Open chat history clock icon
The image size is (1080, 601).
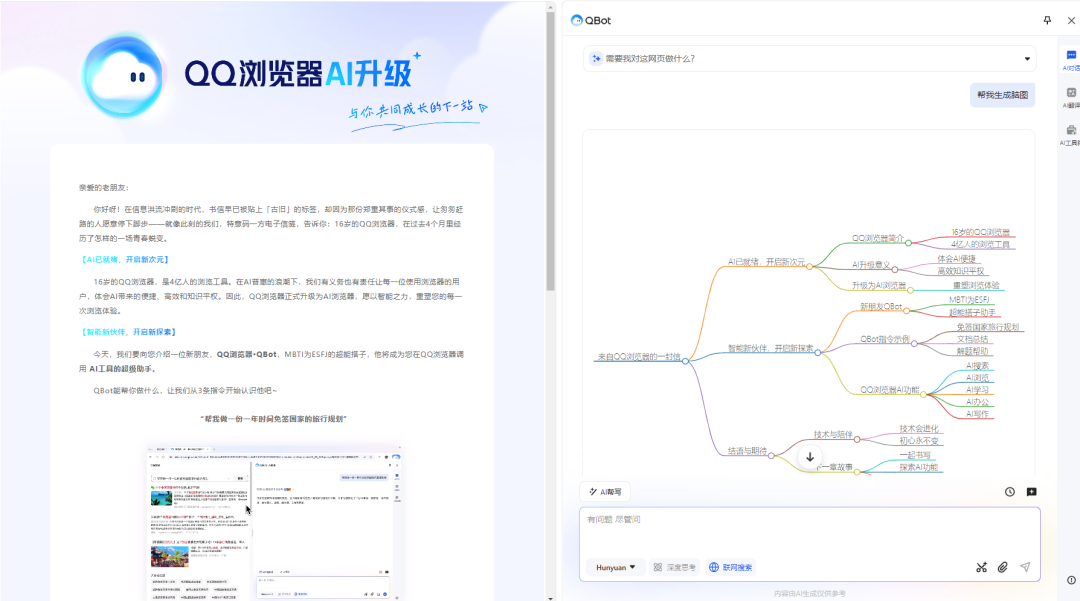[1009, 492]
